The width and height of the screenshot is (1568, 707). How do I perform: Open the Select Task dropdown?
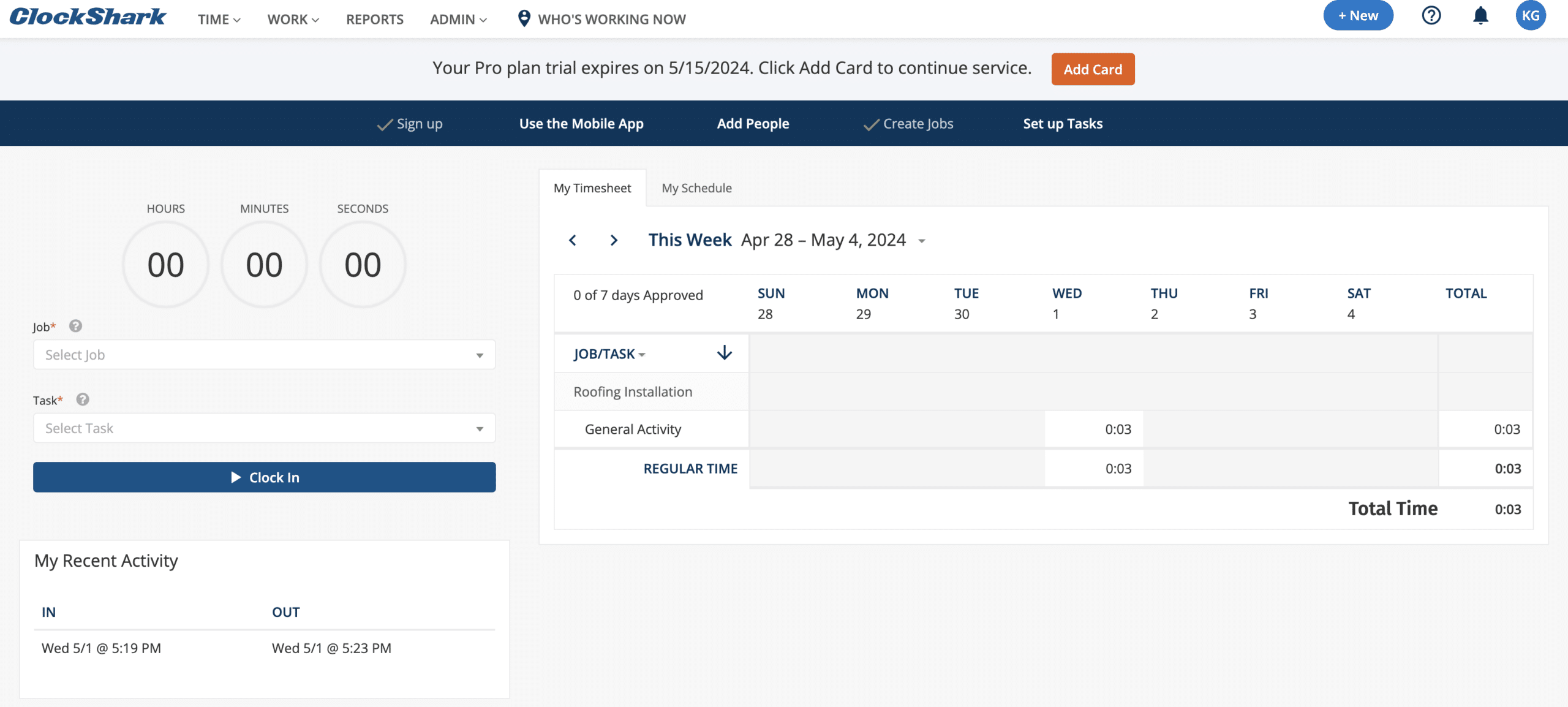pyautogui.click(x=264, y=428)
